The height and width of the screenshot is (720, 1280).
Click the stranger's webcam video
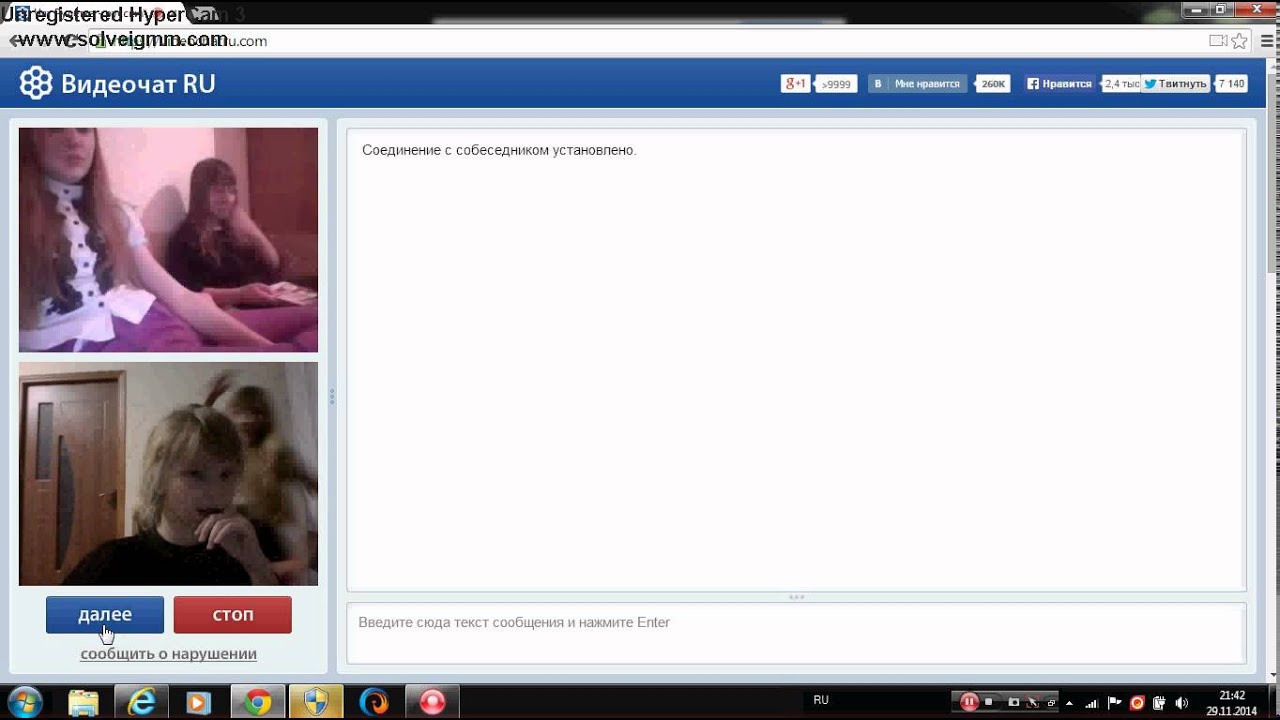click(168, 240)
